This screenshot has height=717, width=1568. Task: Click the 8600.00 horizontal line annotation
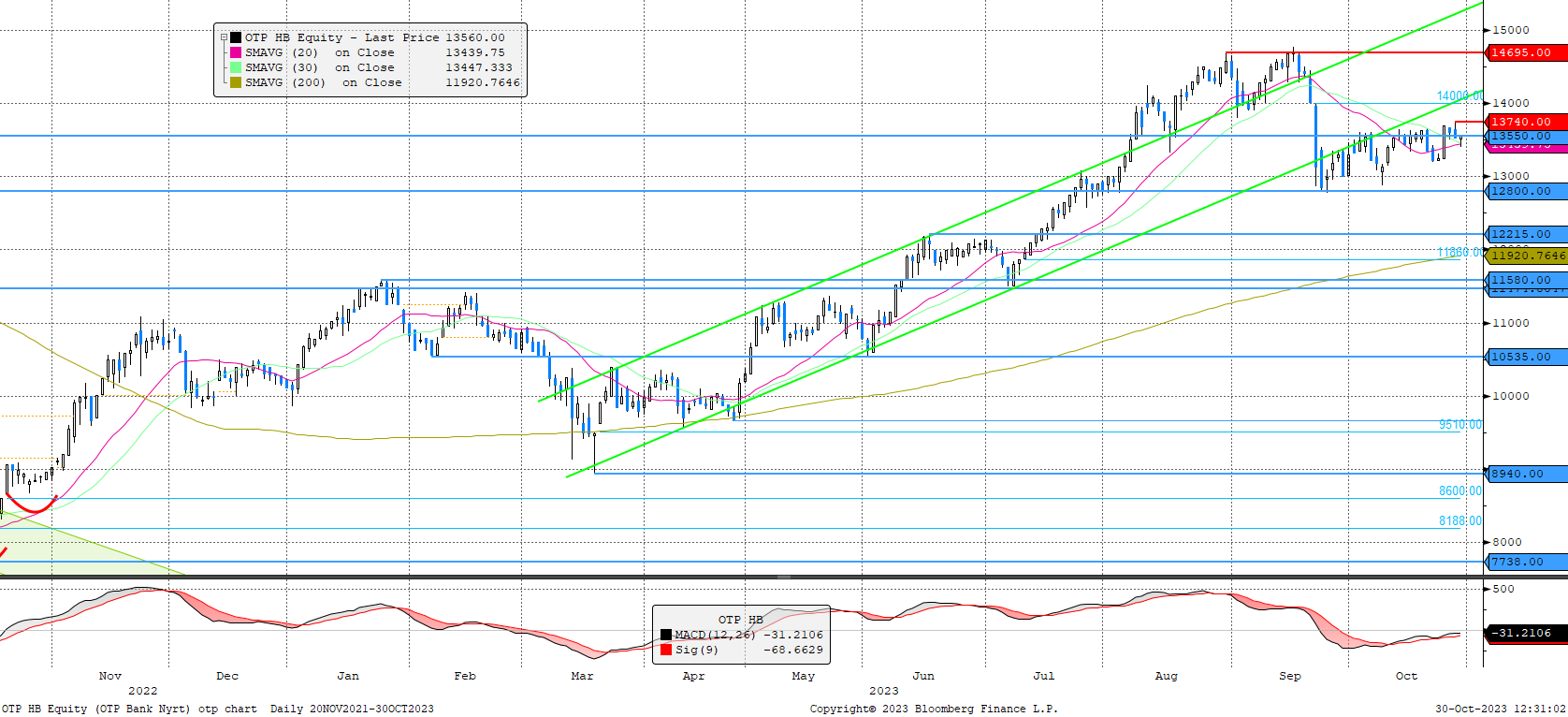1460,491
